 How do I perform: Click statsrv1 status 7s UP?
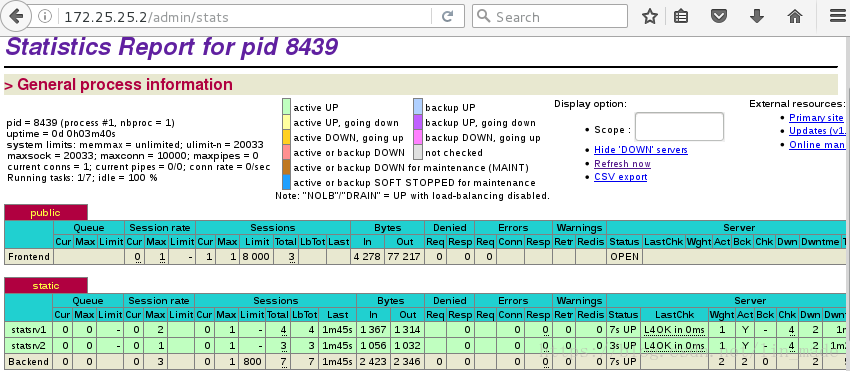click(623, 330)
